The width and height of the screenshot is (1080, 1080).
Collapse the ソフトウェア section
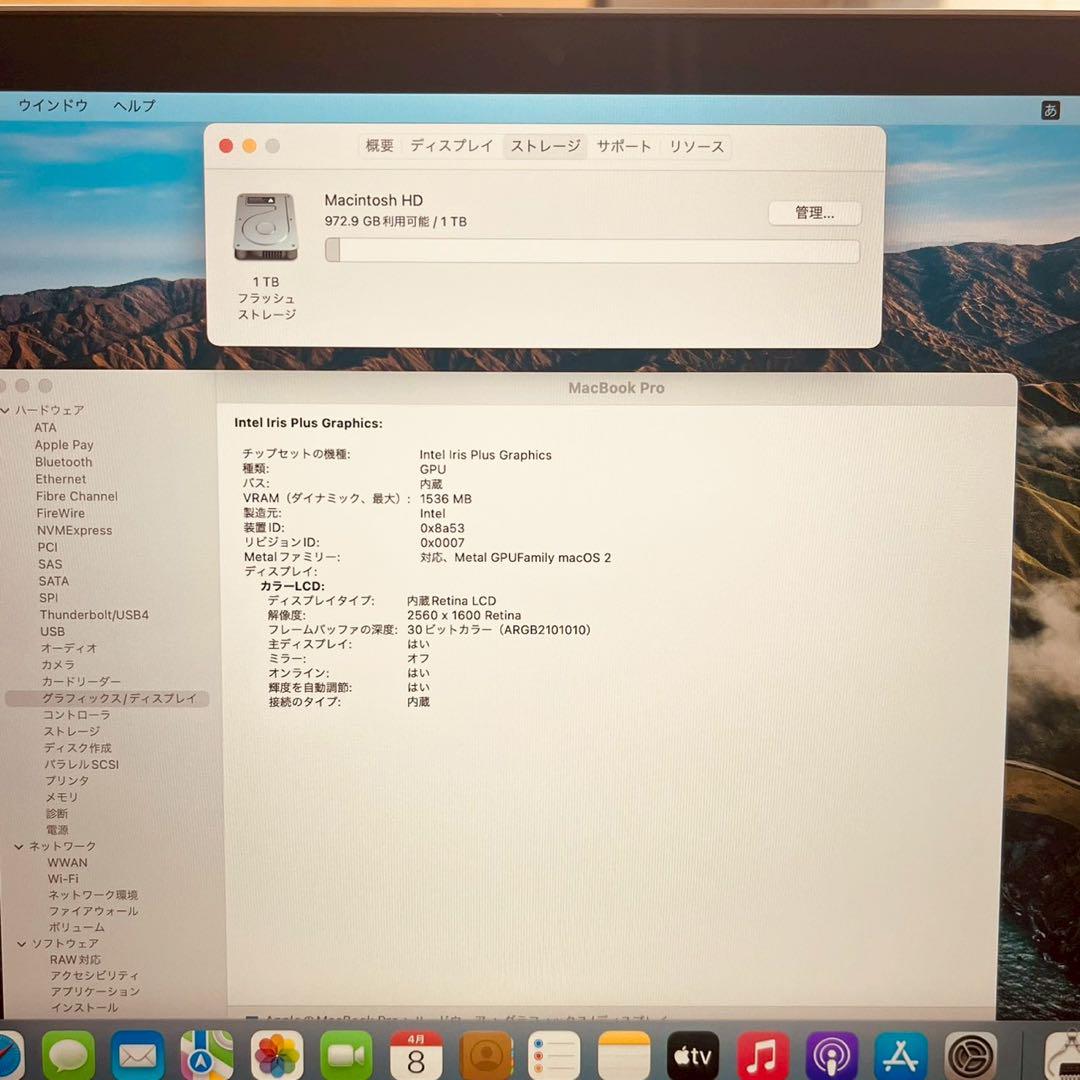(x=21, y=944)
